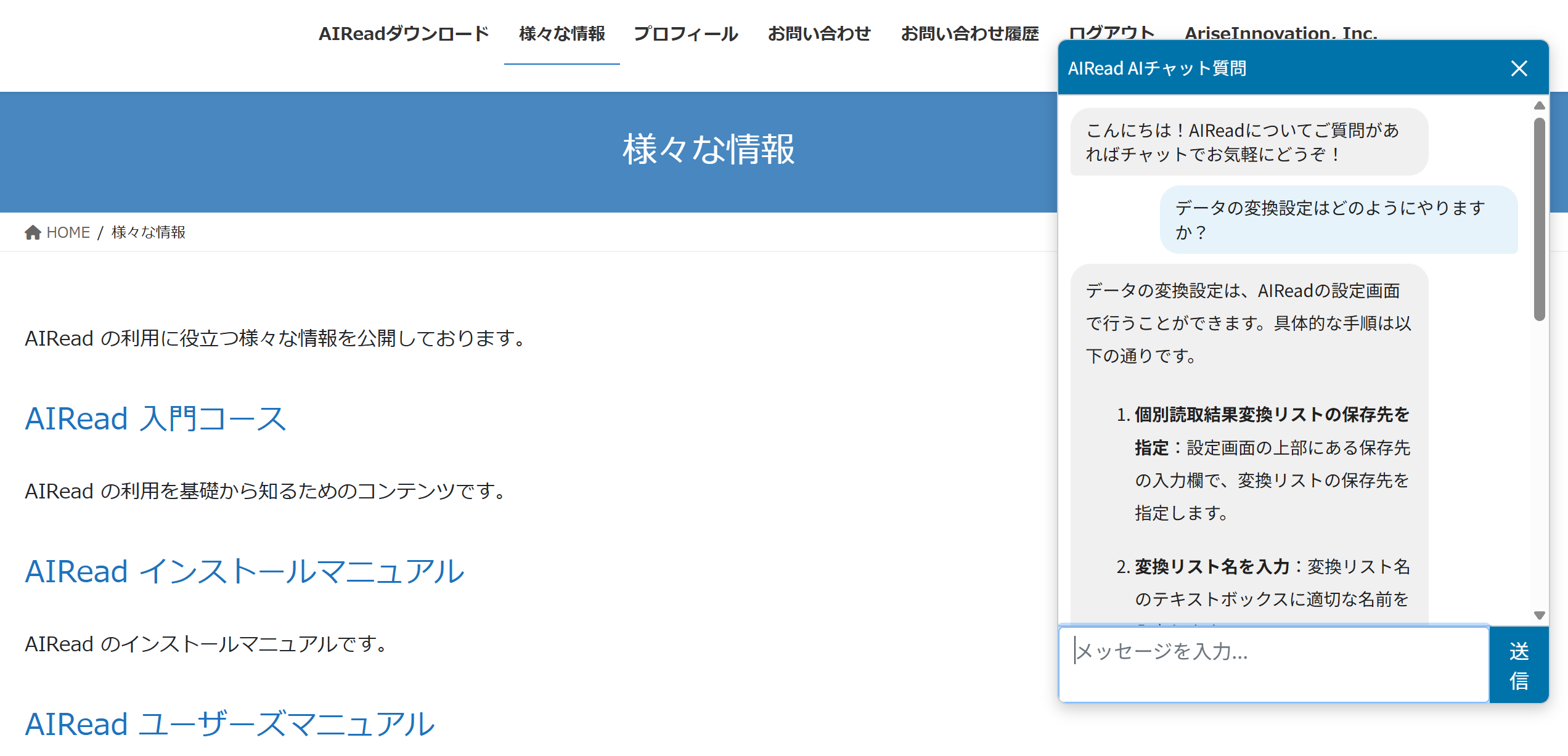Click text AIRead の利用を基礎から知る
The height and width of the screenshot is (756, 1568).
pyautogui.click(x=265, y=491)
